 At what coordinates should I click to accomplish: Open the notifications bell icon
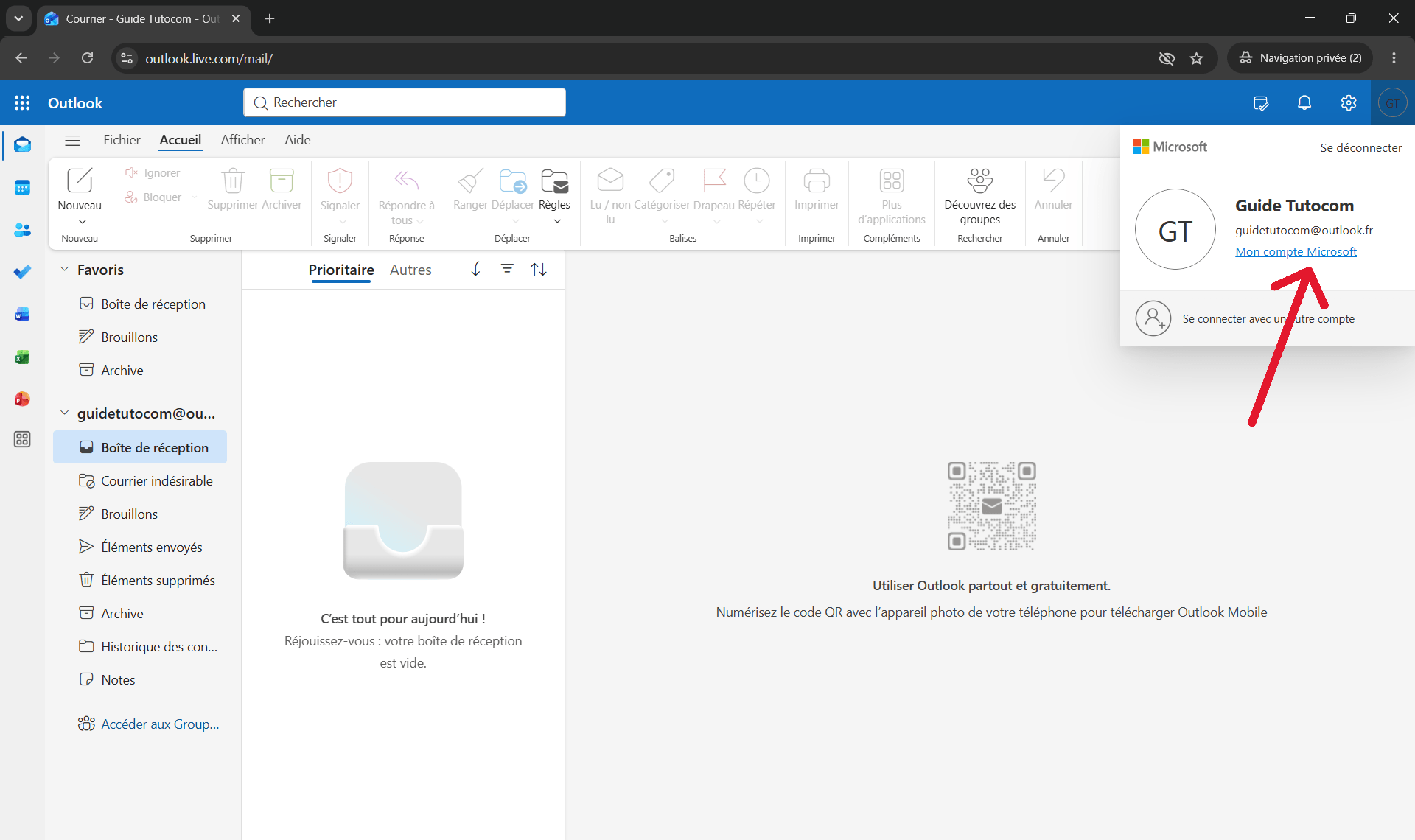pyautogui.click(x=1304, y=103)
